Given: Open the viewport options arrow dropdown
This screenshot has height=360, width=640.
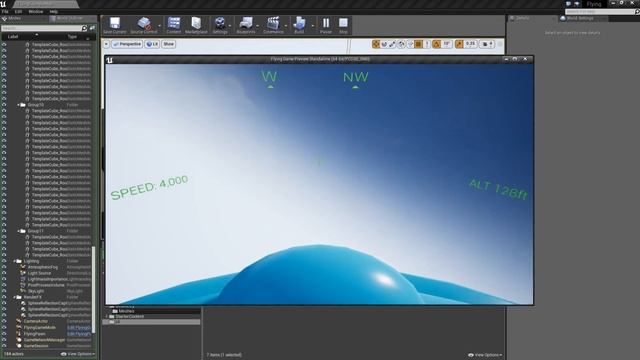Looking at the screenshot, I should click(x=106, y=44).
